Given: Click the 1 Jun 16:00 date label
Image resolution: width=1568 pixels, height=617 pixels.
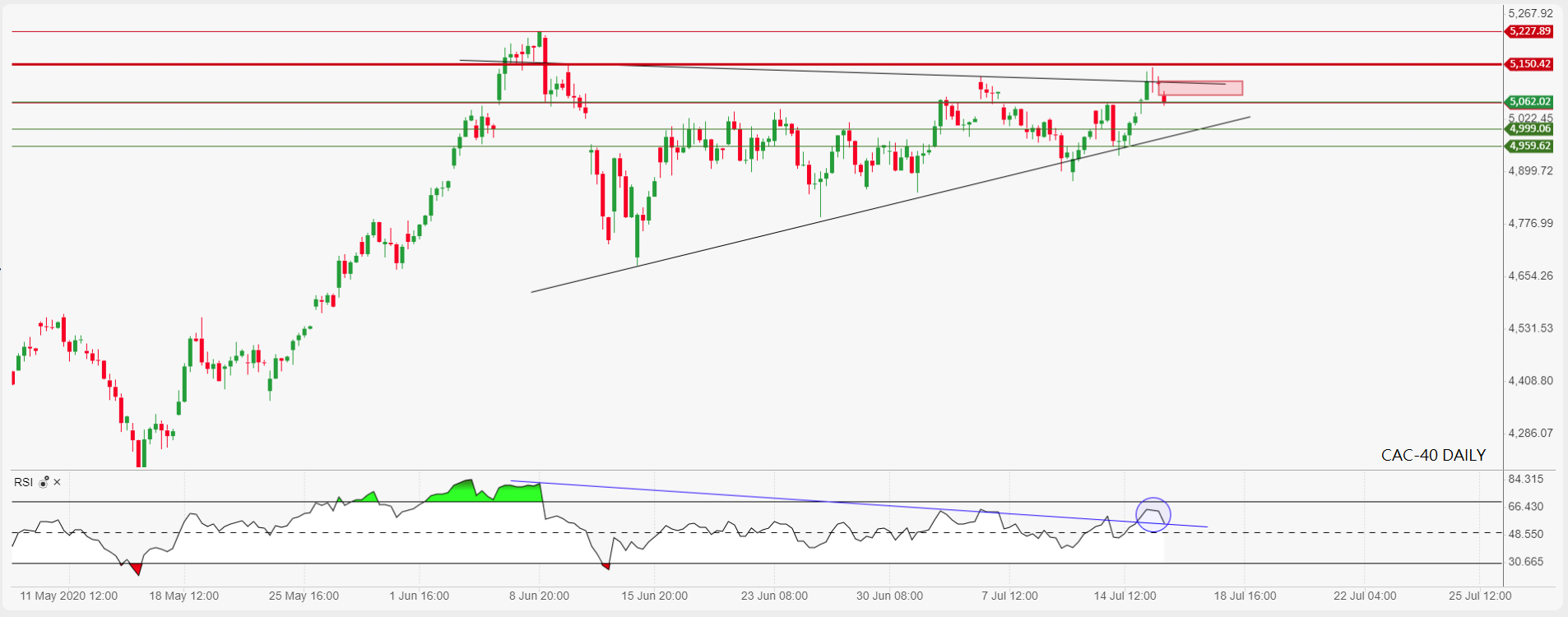Looking at the screenshot, I should (x=420, y=596).
